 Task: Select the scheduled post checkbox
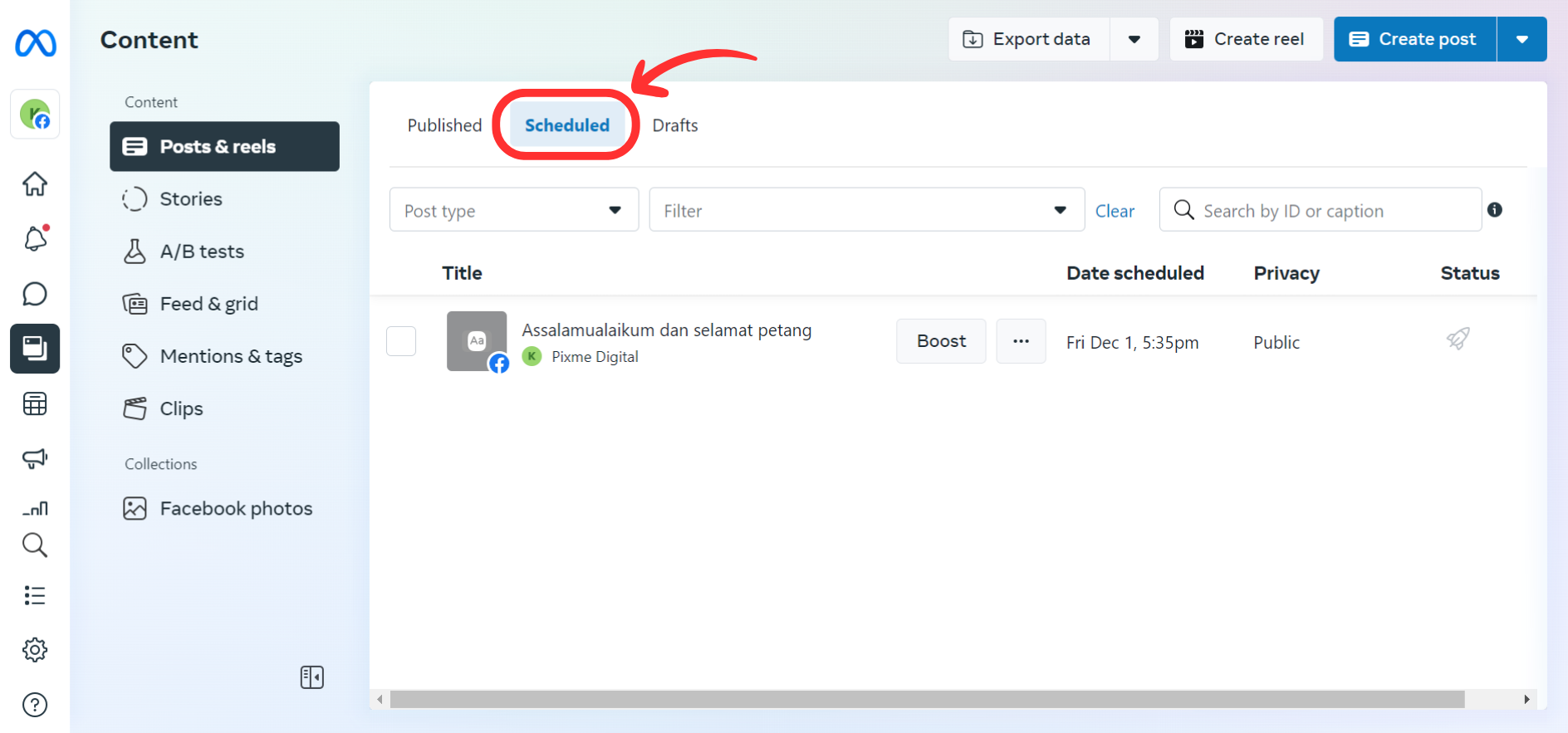401,341
